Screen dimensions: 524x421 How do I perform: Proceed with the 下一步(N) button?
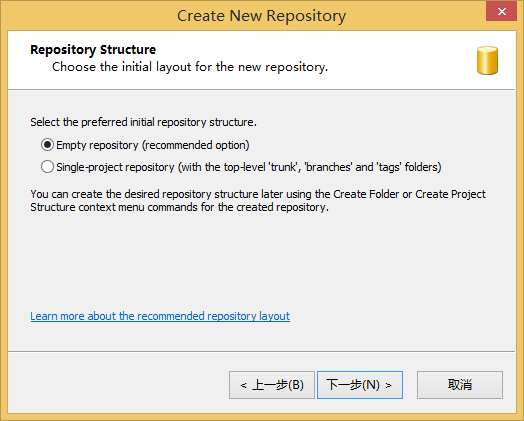coord(360,385)
